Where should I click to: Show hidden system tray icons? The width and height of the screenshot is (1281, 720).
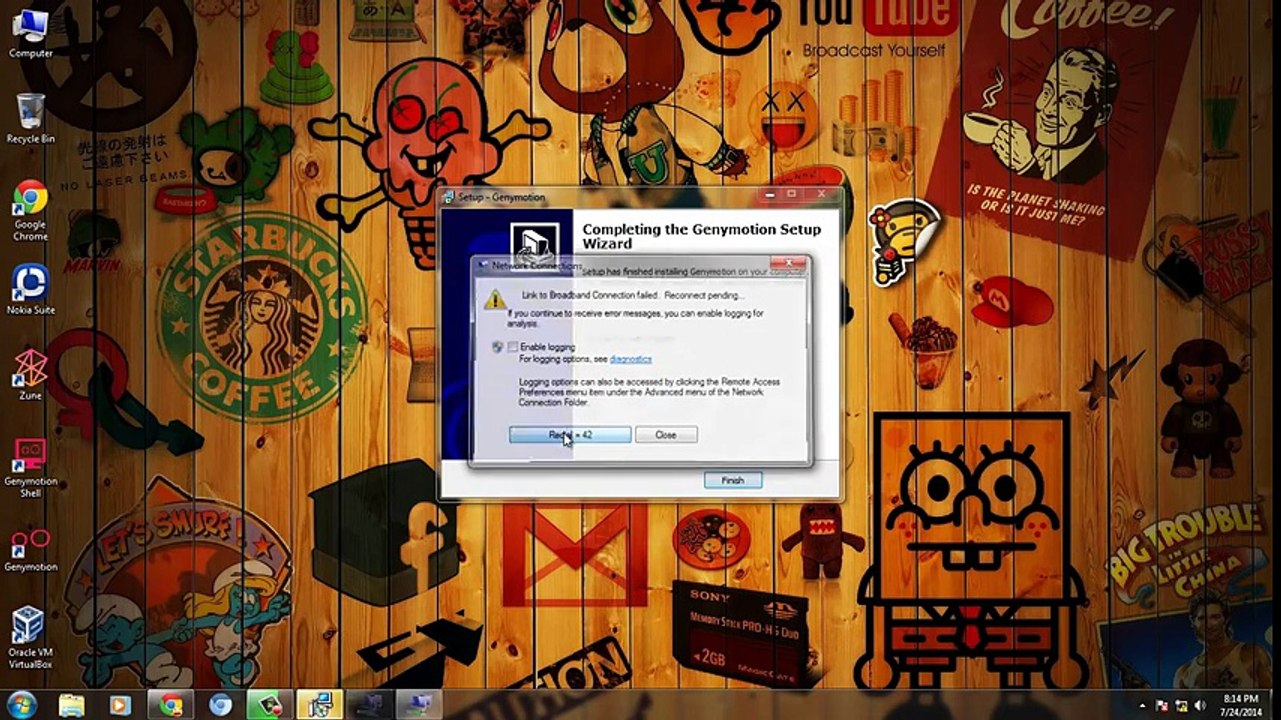coord(1141,705)
